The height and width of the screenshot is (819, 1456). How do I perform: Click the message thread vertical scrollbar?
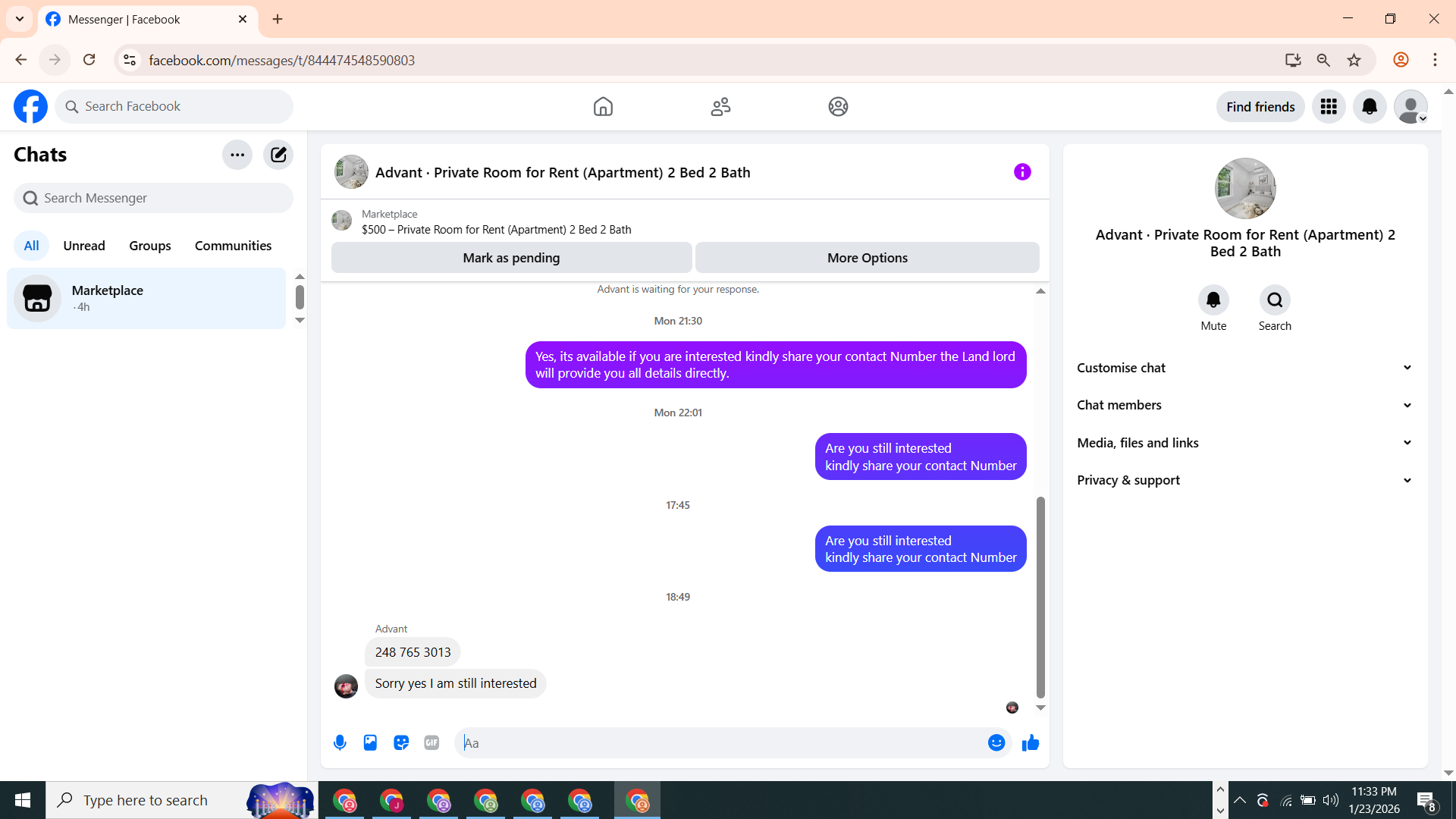coord(1040,597)
